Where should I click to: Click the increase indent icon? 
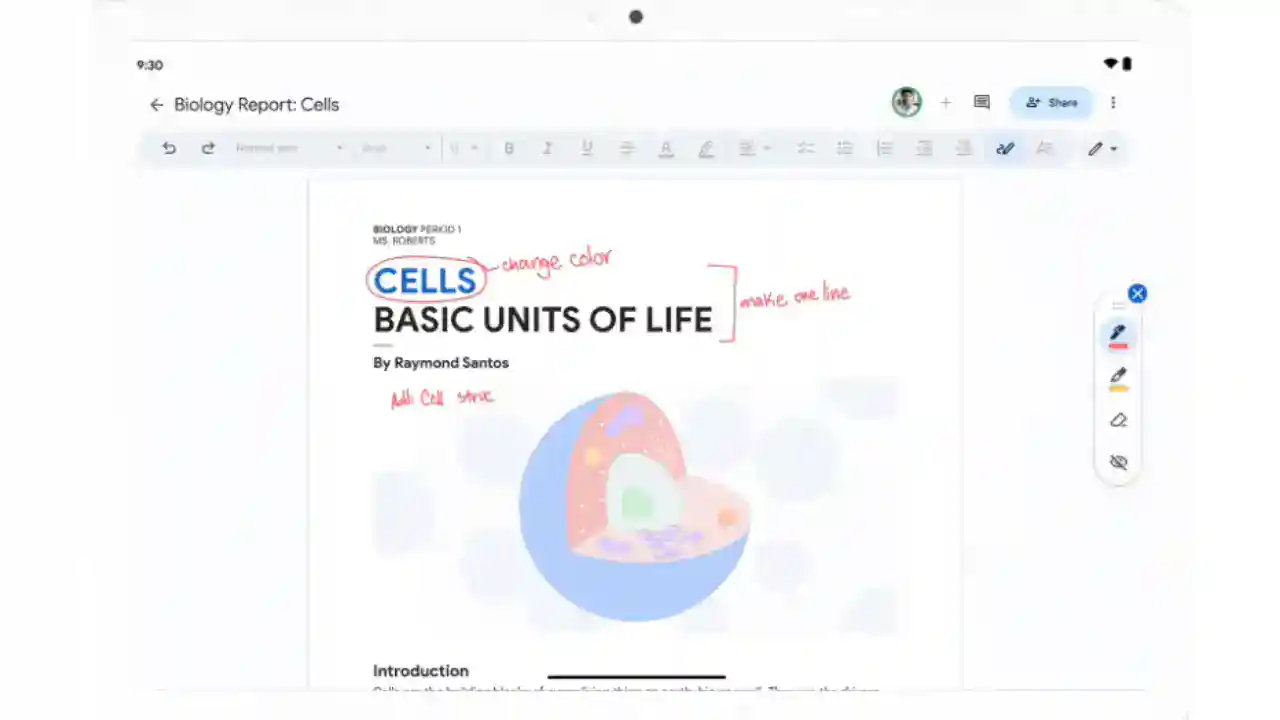point(962,148)
